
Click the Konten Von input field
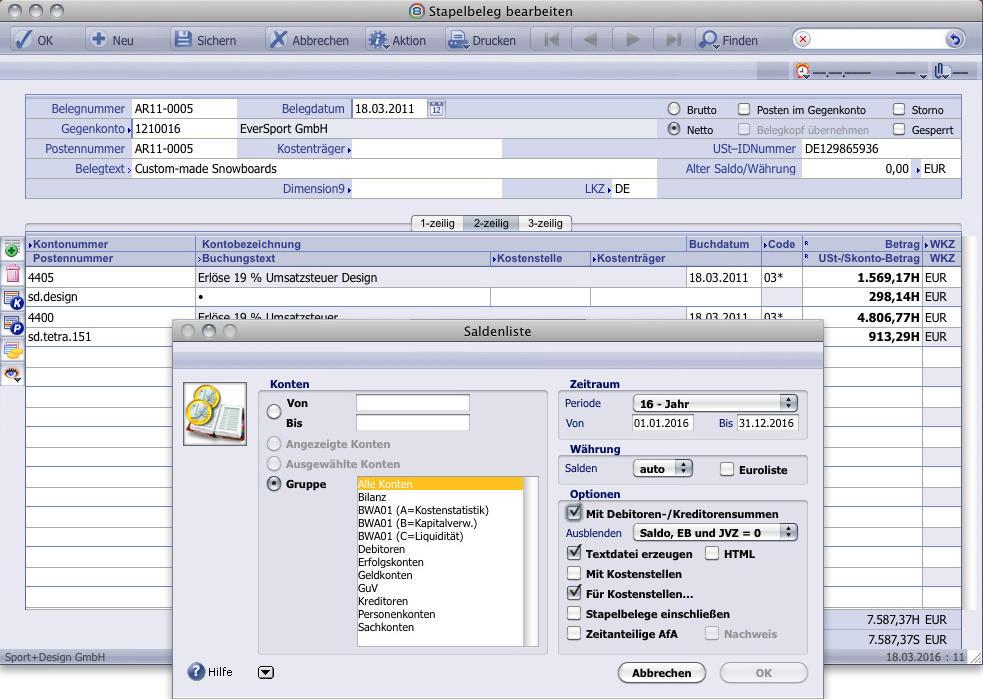(413, 402)
